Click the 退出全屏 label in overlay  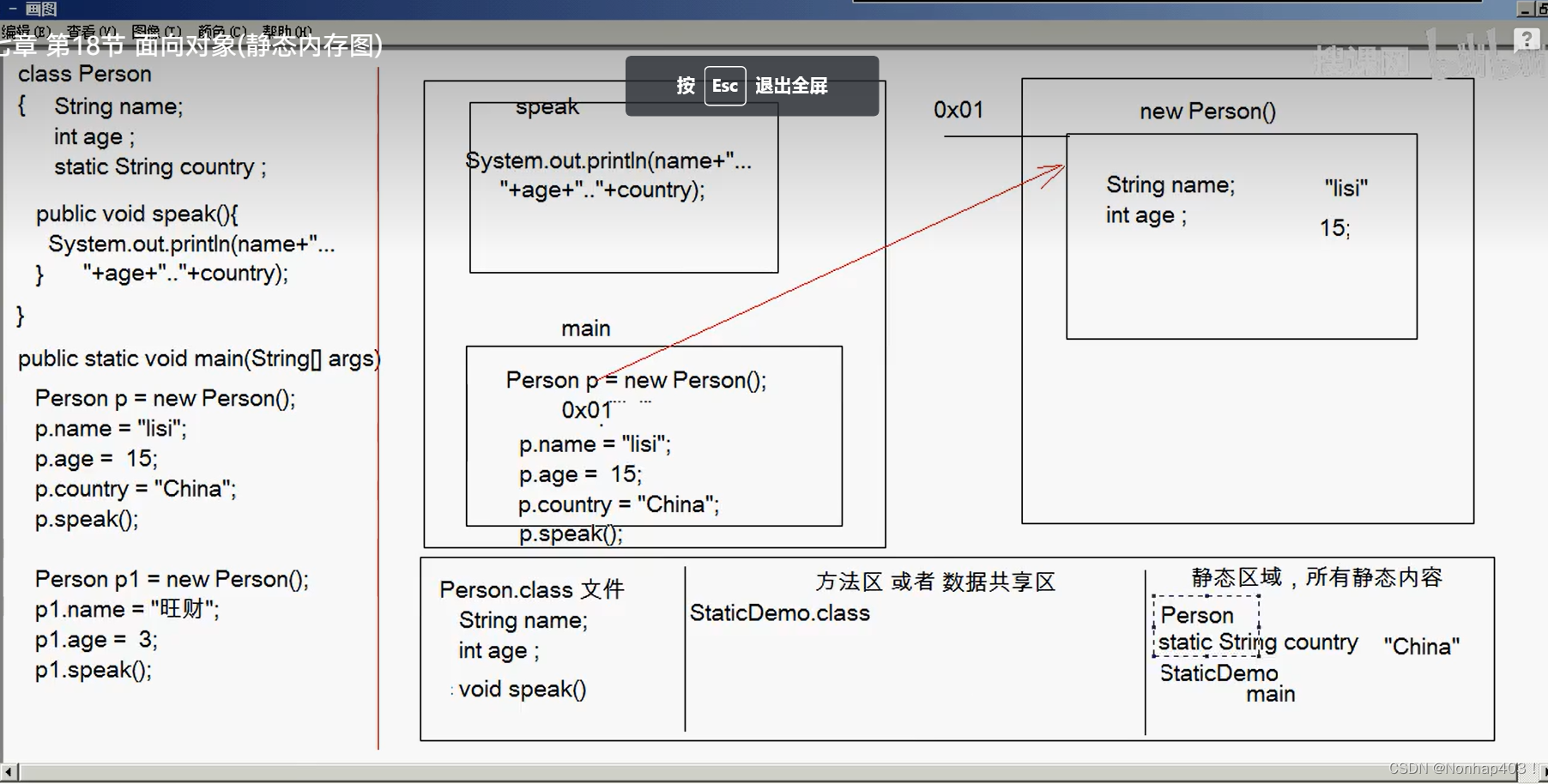[791, 86]
